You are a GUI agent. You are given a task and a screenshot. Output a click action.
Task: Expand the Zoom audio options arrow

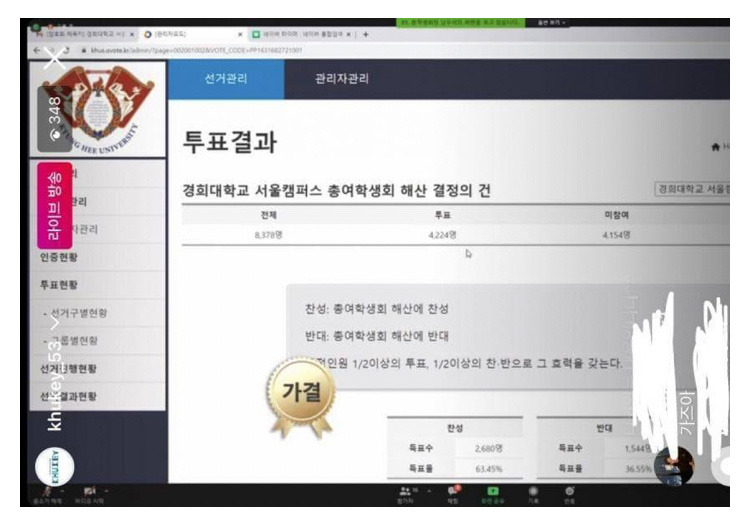[x=63, y=491]
